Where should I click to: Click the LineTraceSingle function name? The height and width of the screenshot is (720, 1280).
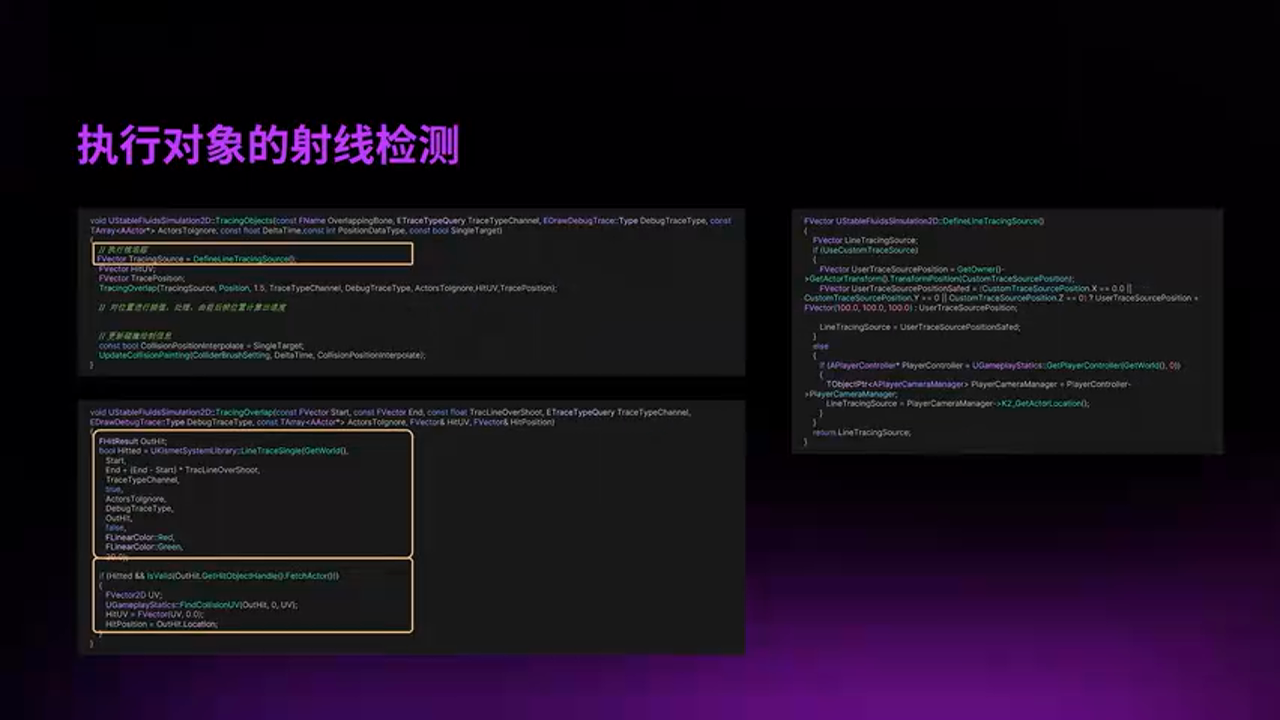pos(272,451)
